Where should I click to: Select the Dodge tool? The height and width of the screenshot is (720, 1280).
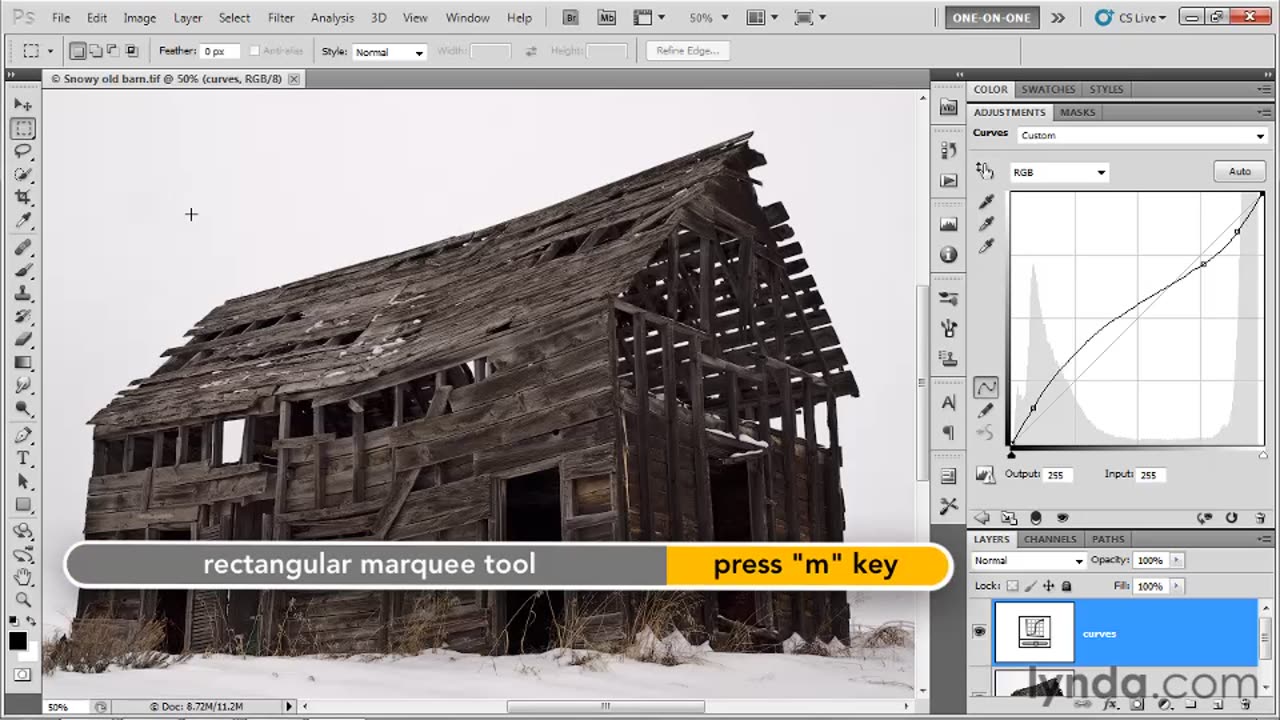click(23, 408)
